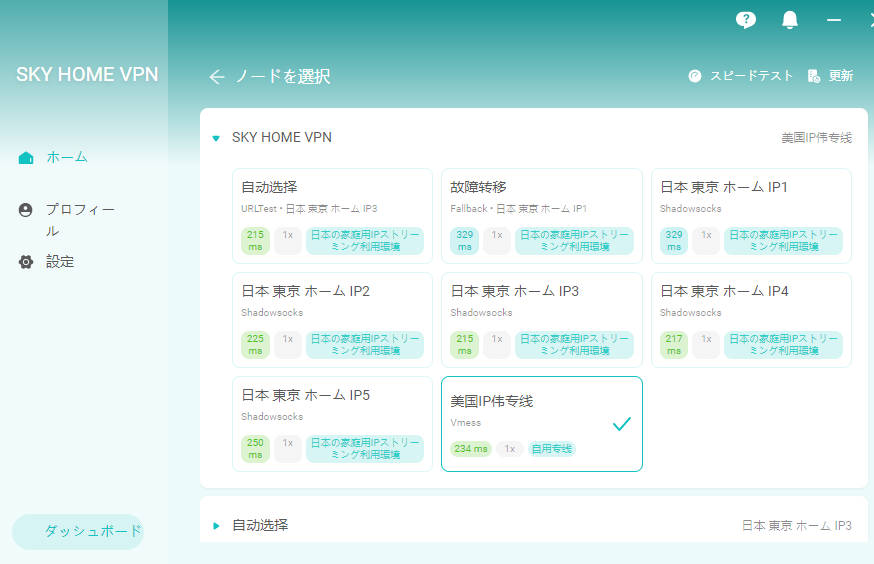
Task: Expand the 自动选择 group triangle
Action: (216, 526)
